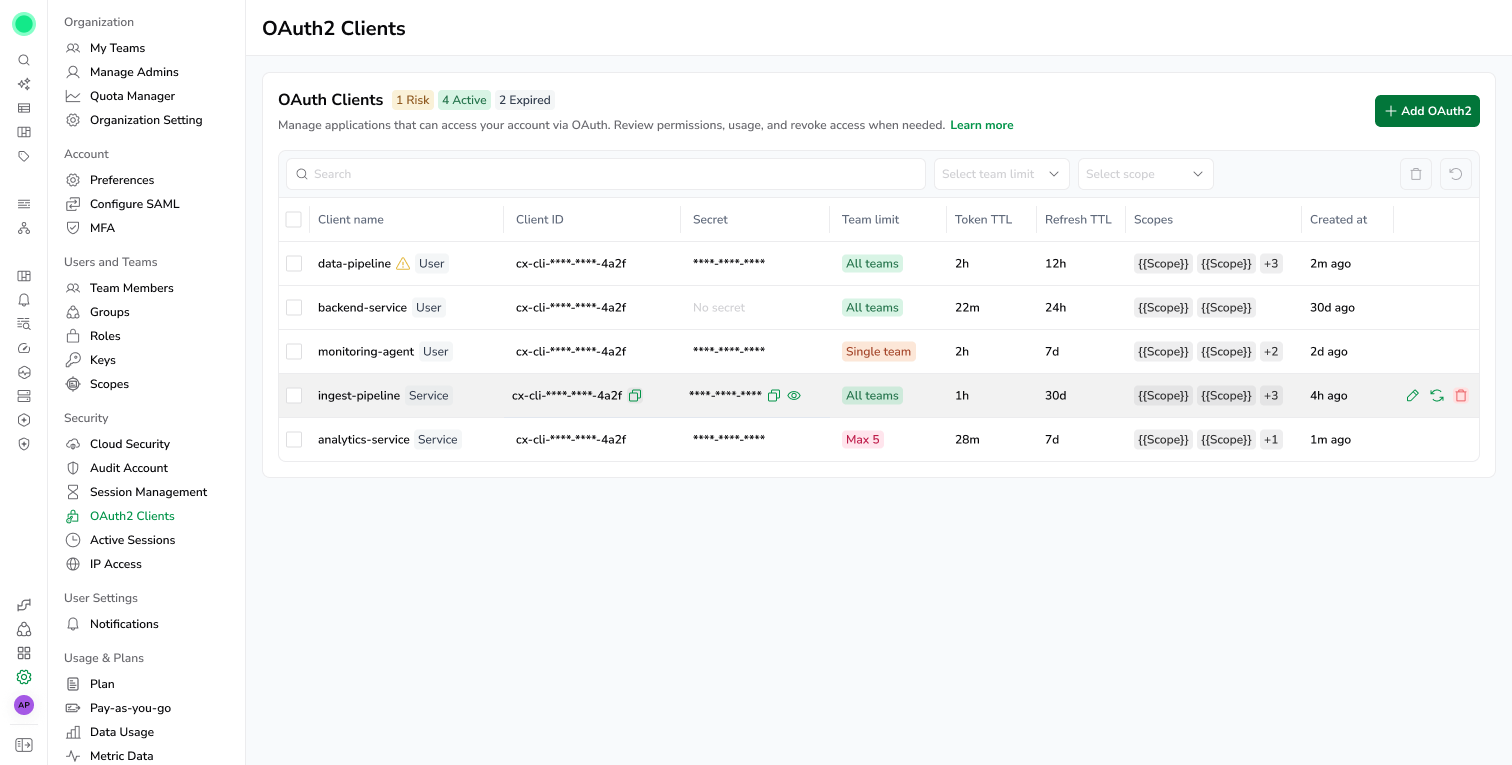Click the tag icon in the left rail
Screen dimensions: 1512x765
[x=24, y=156]
